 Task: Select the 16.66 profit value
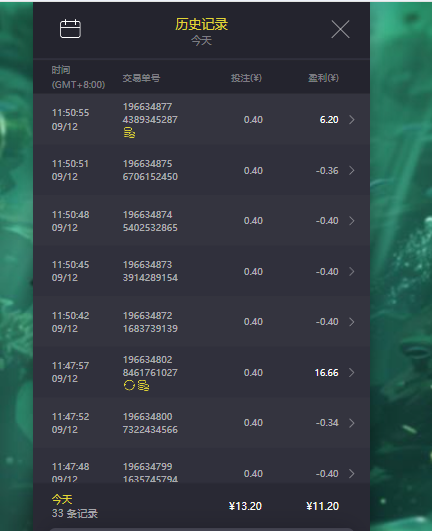click(x=327, y=373)
